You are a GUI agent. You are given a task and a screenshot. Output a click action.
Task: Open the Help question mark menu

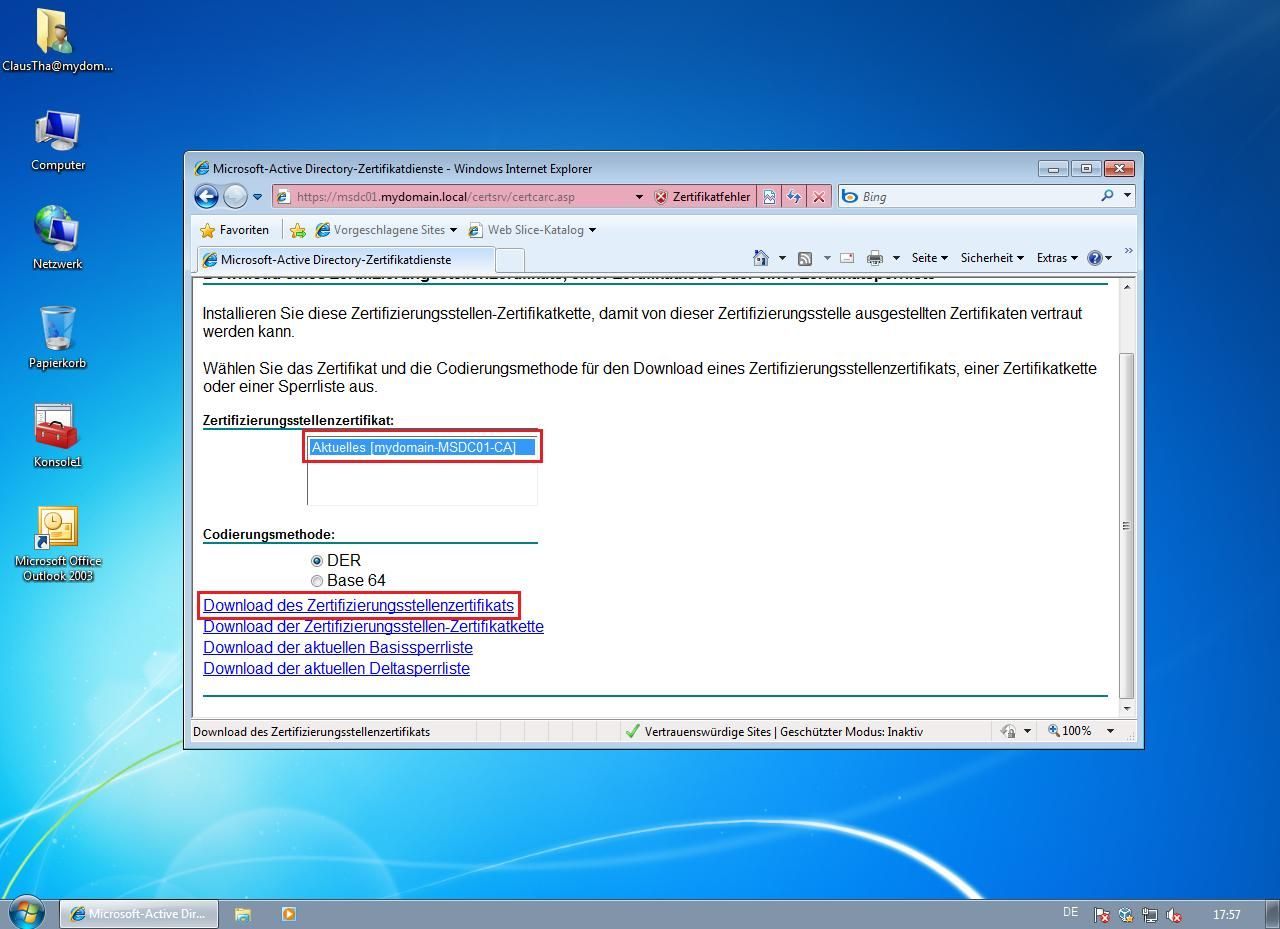point(1099,258)
